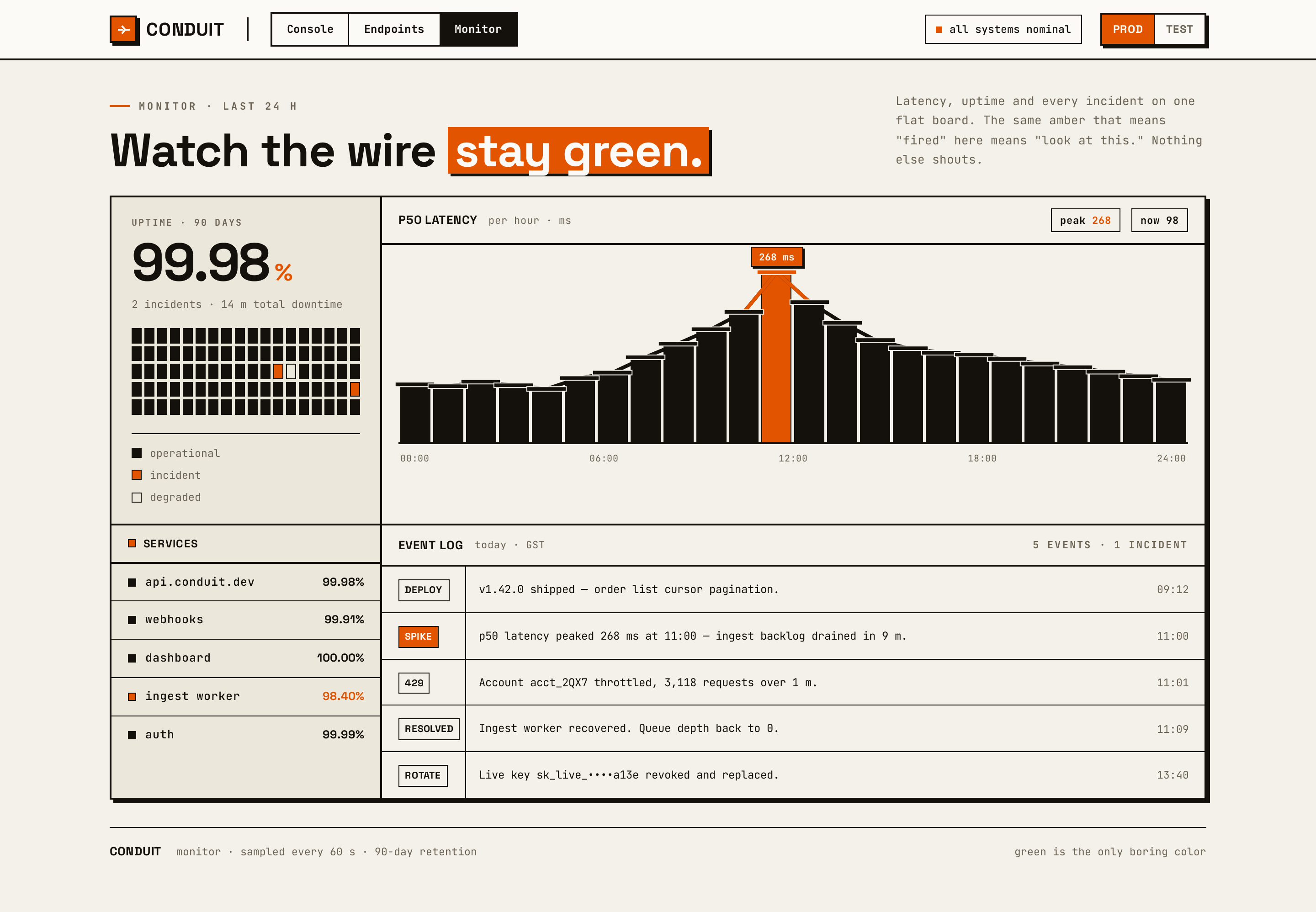Click the white degraded day cell in uptime grid
Viewport: 1316px width, 912px height.
291,371
